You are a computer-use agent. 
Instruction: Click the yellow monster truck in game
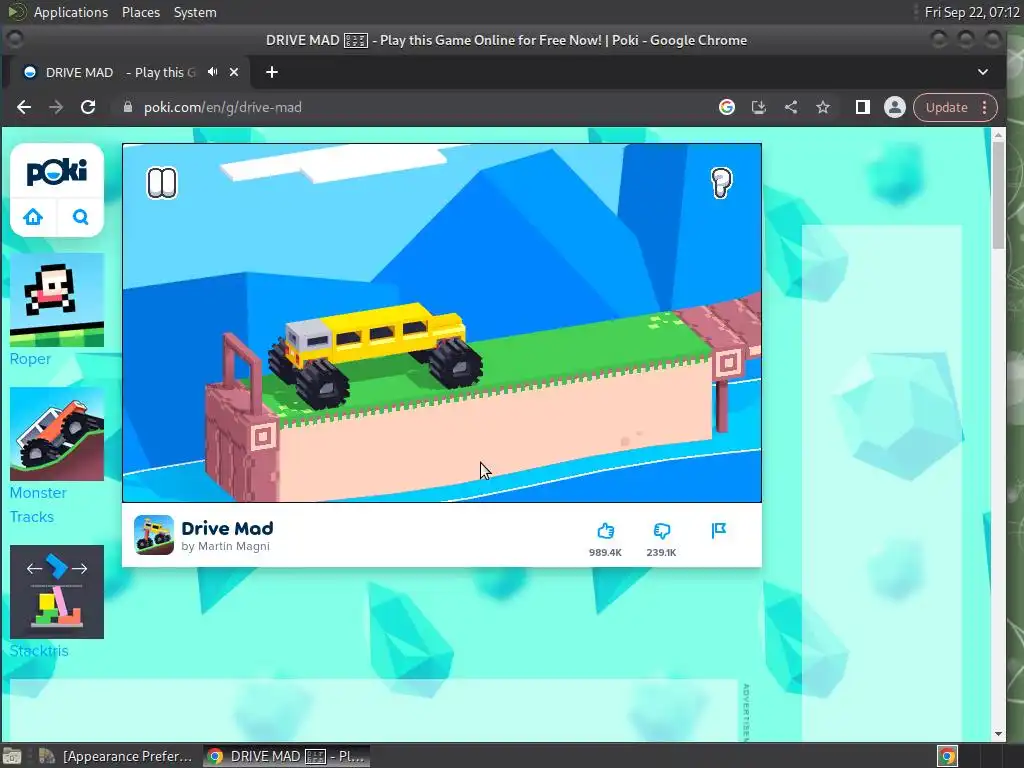pyautogui.click(x=374, y=355)
